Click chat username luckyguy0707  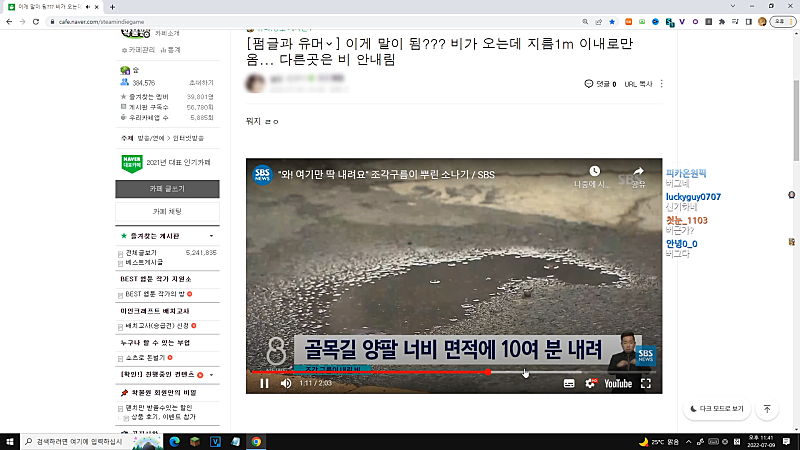tap(693, 197)
